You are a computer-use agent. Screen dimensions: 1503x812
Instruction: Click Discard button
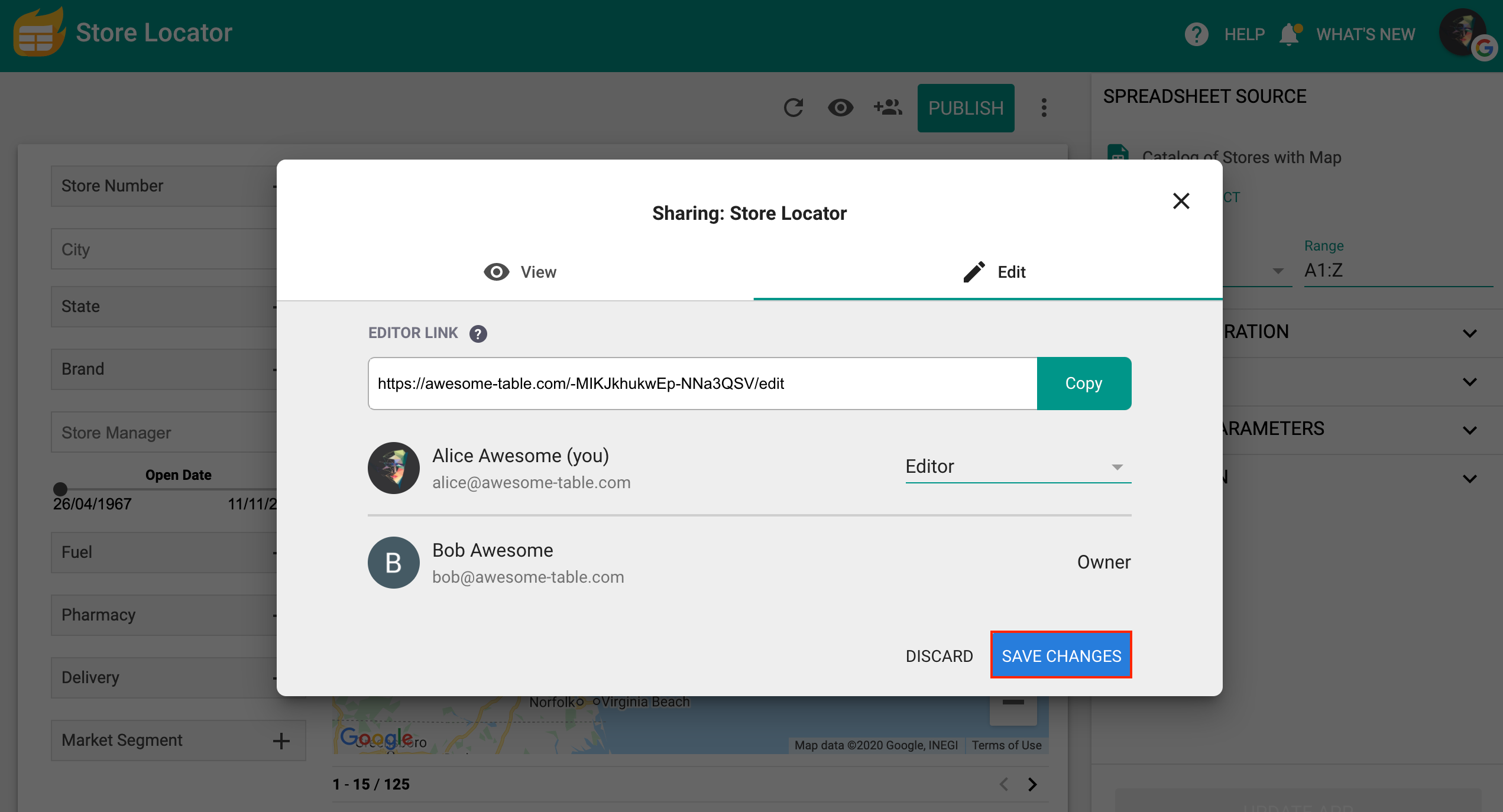click(939, 656)
